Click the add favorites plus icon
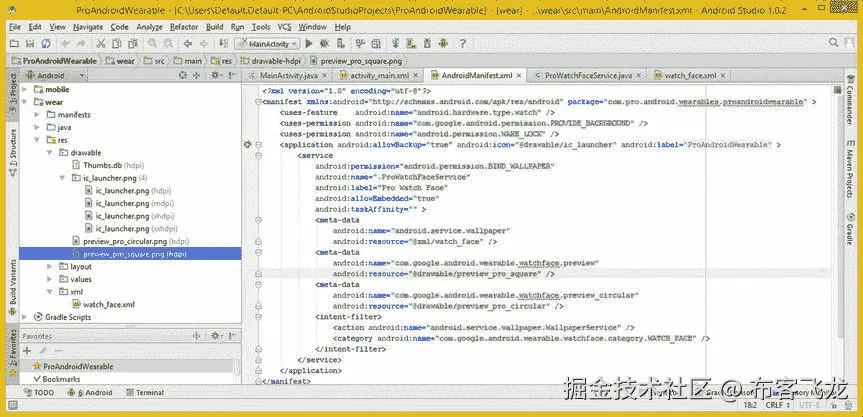Screen dimensions: 863x417 point(26,350)
